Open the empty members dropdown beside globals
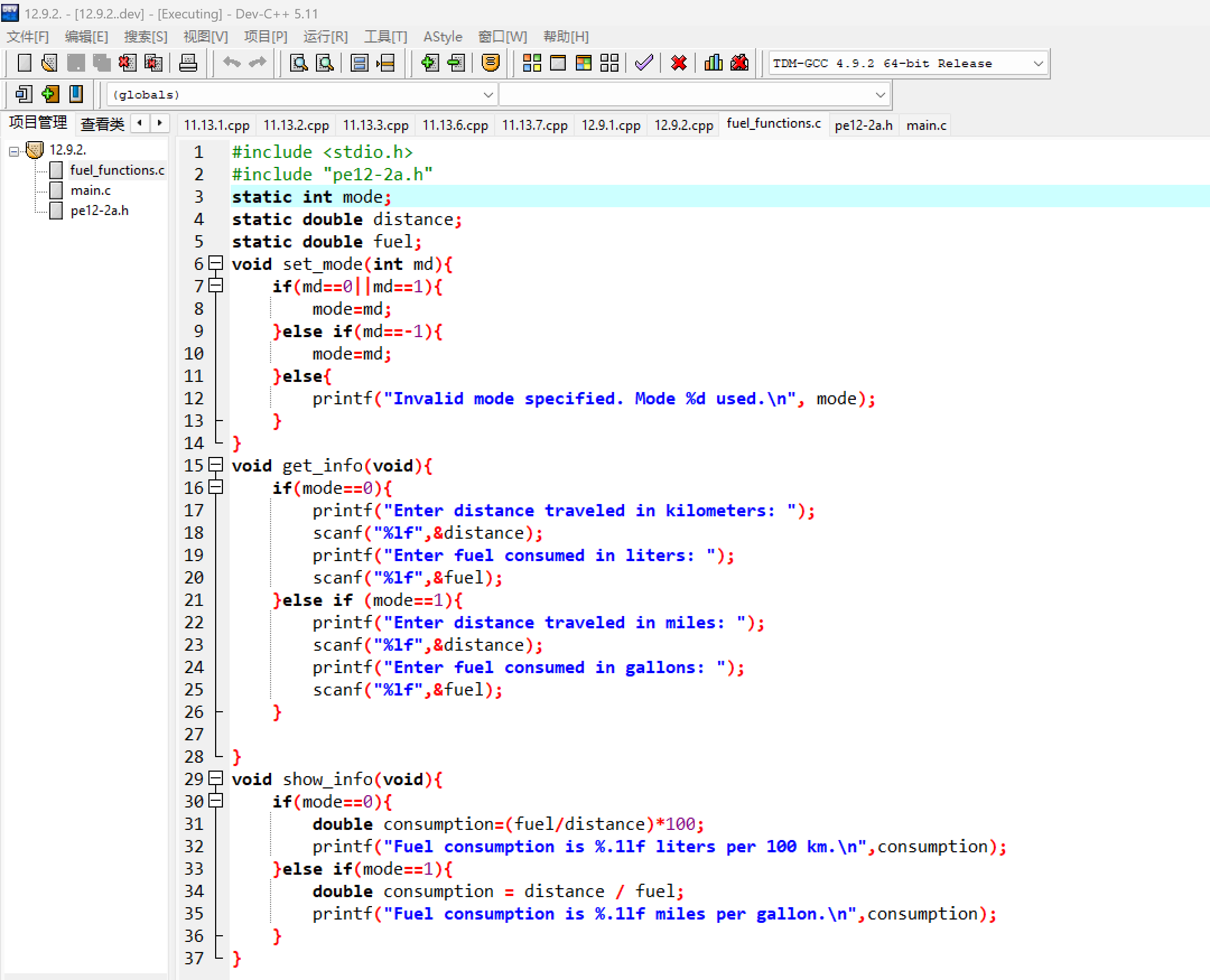 (x=879, y=95)
